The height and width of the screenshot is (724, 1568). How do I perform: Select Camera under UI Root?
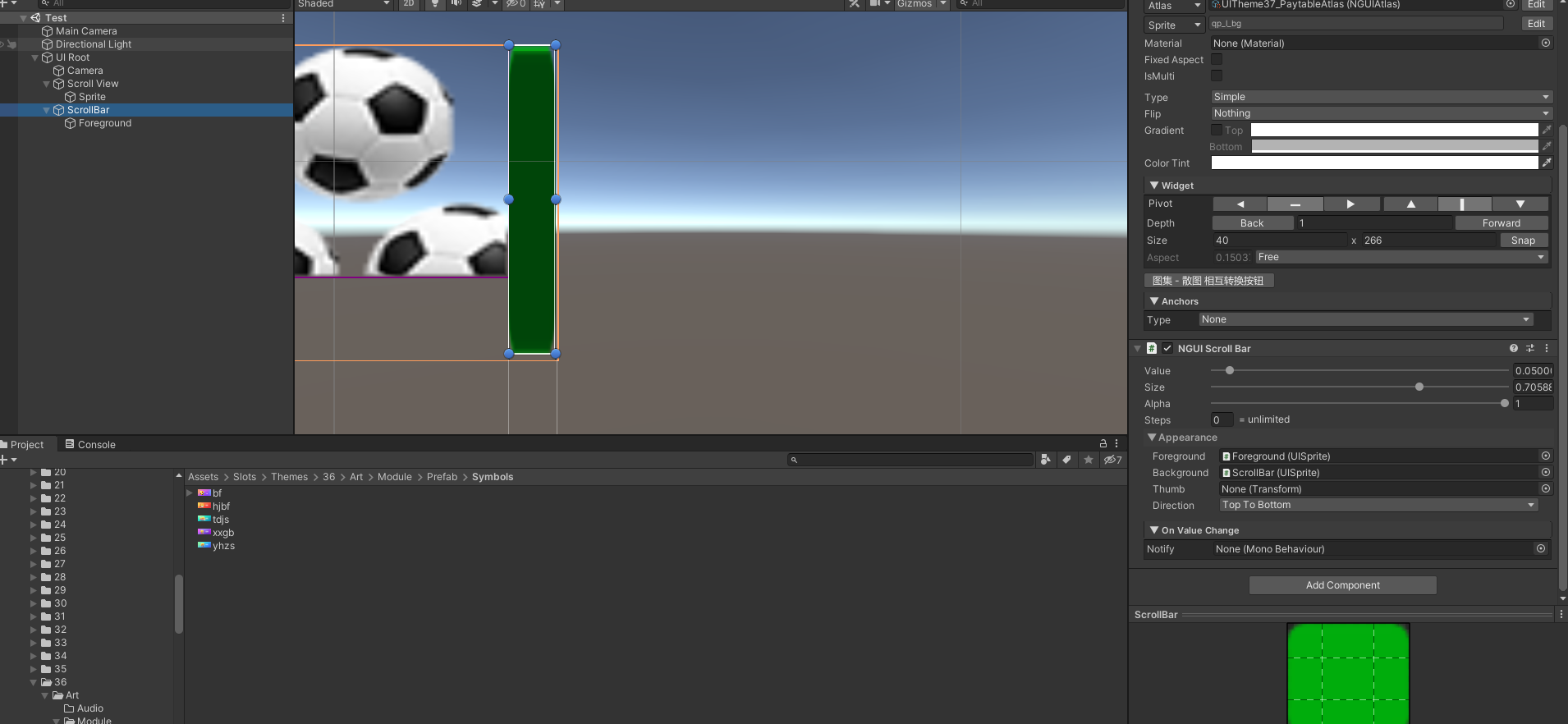85,71
